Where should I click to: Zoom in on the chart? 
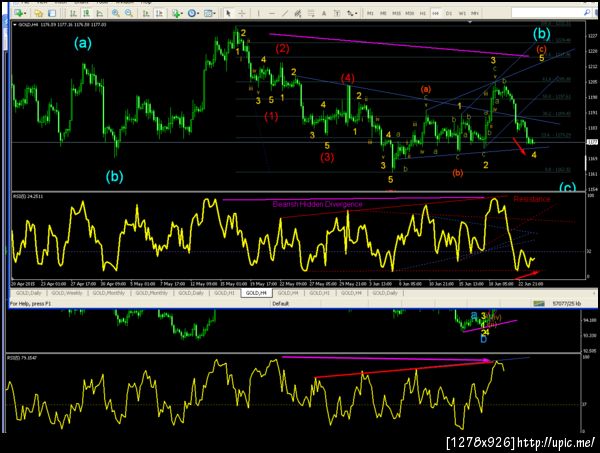pos(116,13)
